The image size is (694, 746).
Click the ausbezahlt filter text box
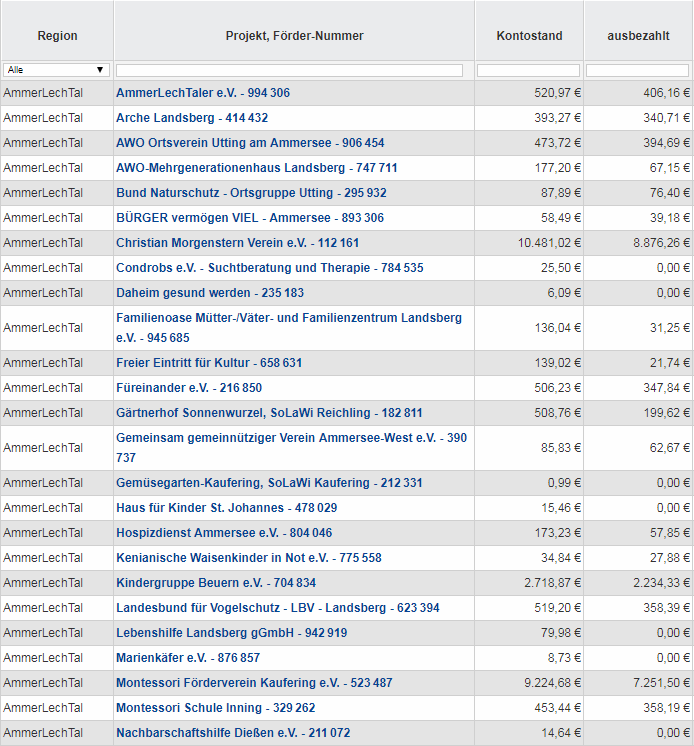637,70
